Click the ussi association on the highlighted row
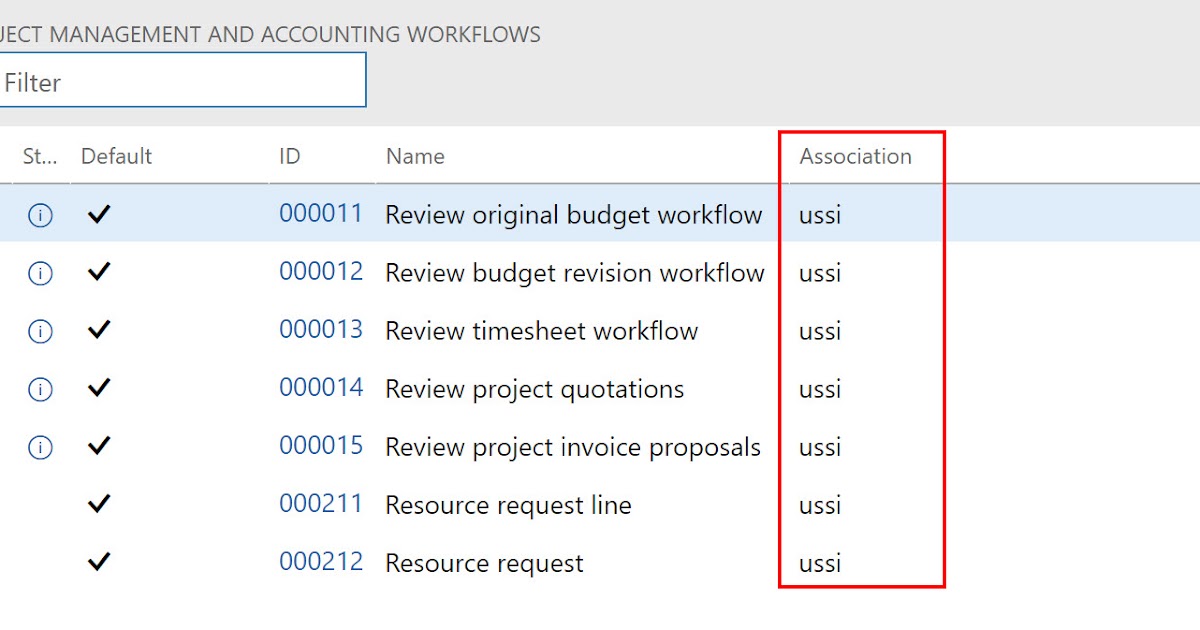Screen dimensions: 1200x630 (x=819, y=214)
